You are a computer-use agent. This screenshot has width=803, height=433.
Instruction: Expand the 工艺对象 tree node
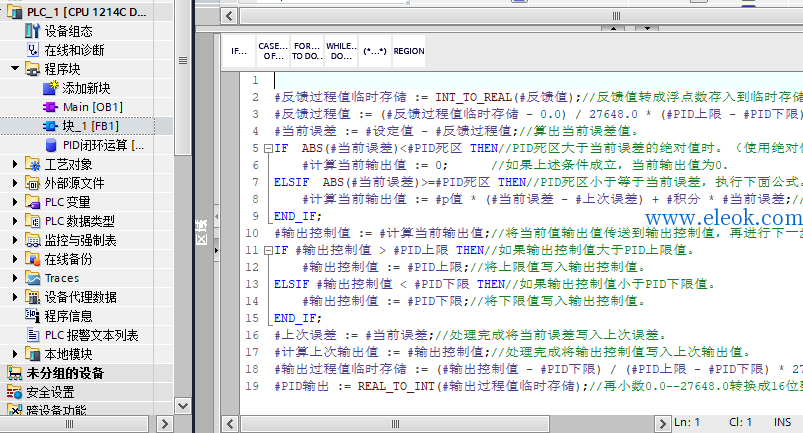pos(15,164)
